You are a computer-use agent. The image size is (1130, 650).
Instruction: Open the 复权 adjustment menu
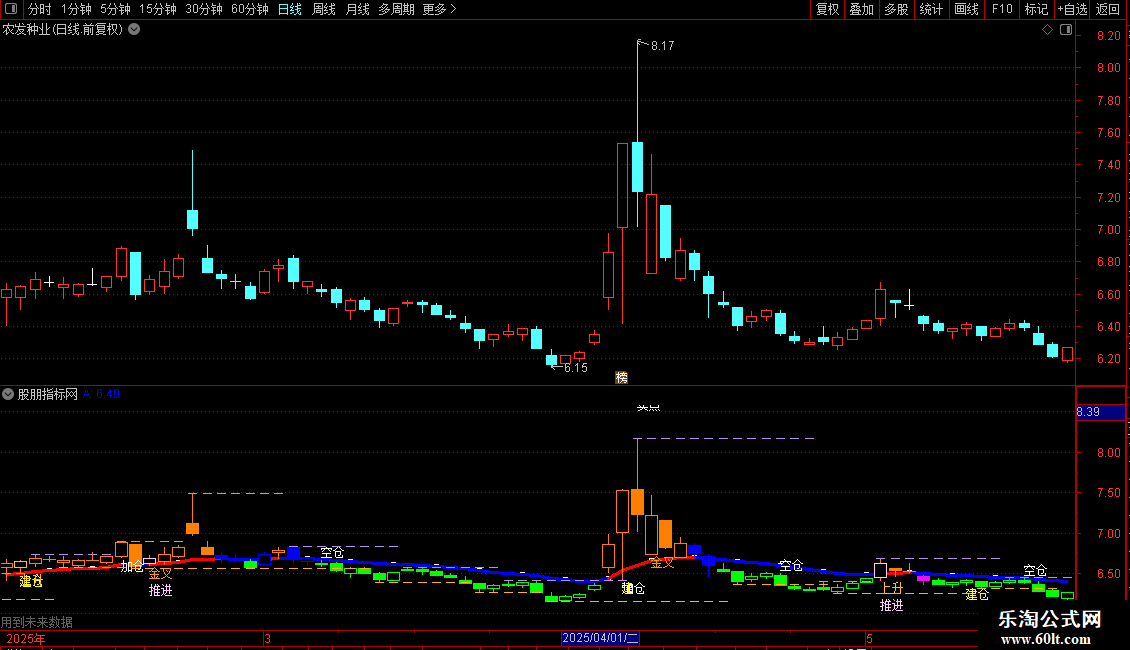(827, 9)
